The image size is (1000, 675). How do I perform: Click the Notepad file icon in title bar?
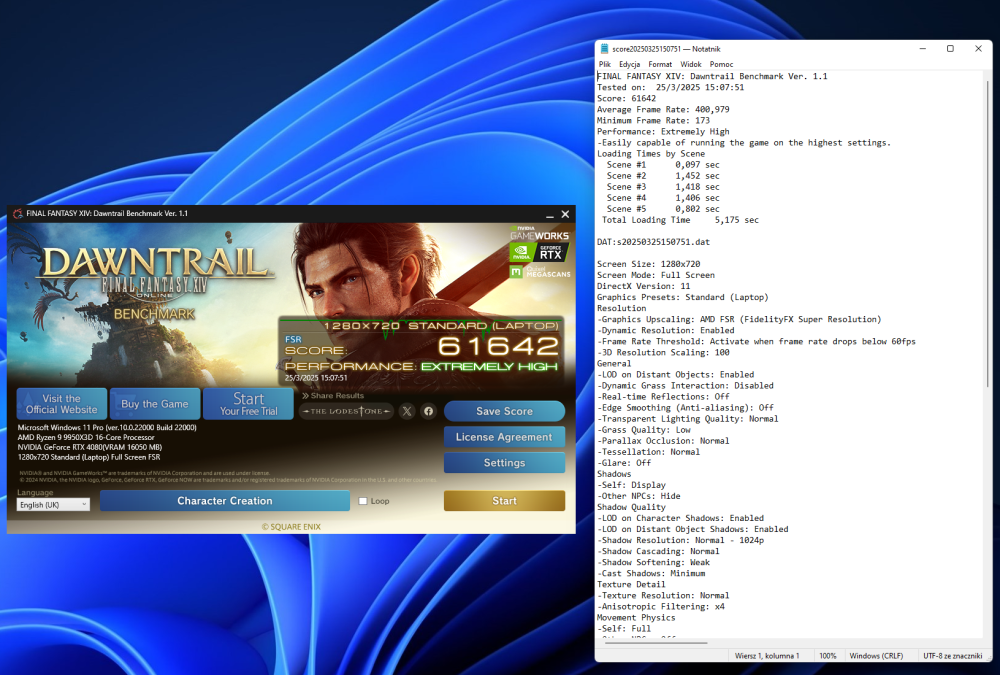click(x=604, y=48)
